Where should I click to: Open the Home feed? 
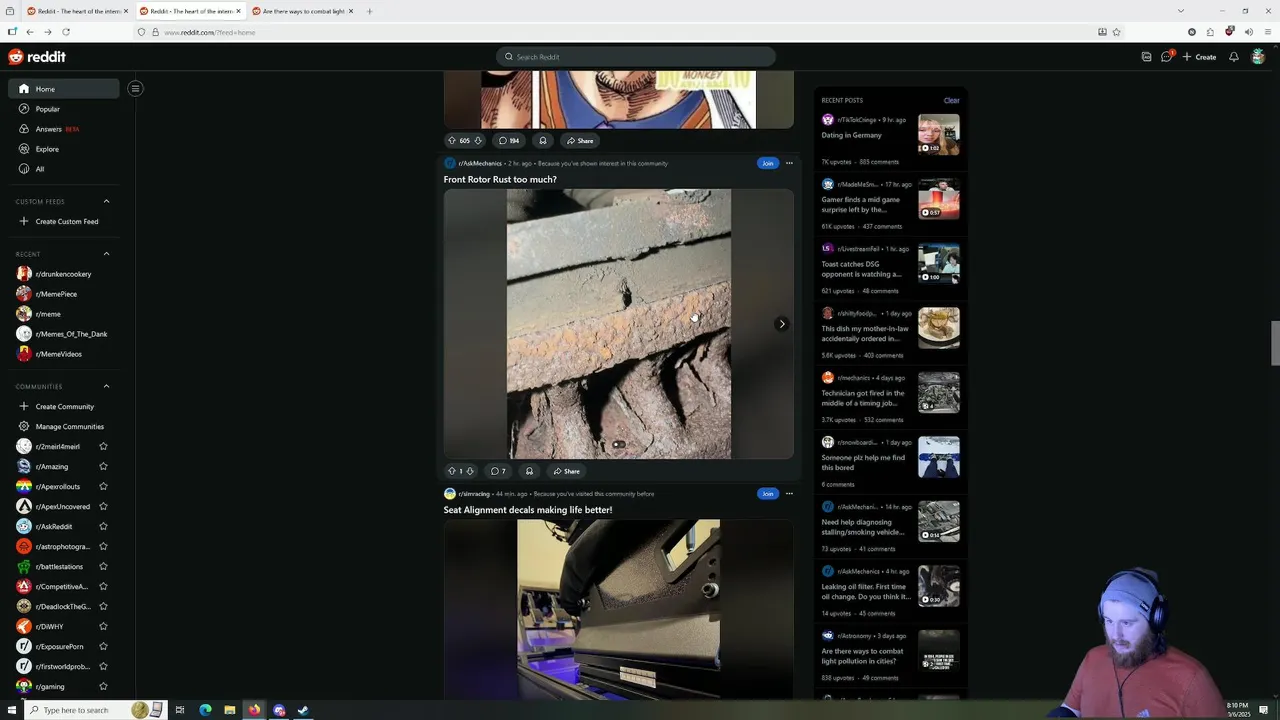point(63,89)
